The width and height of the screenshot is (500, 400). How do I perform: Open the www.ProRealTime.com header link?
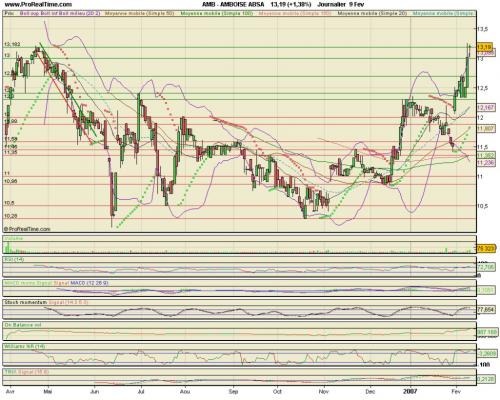tap(39, 4)
